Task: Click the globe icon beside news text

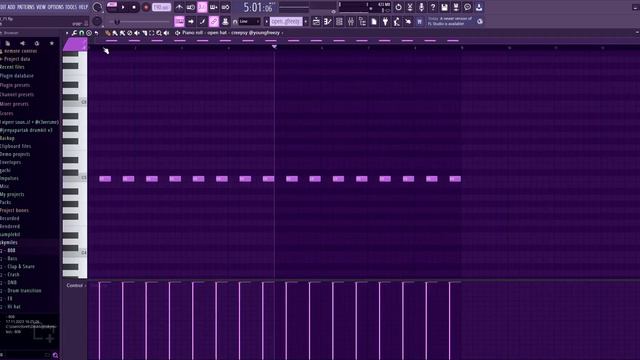Action: coord(480,21)
